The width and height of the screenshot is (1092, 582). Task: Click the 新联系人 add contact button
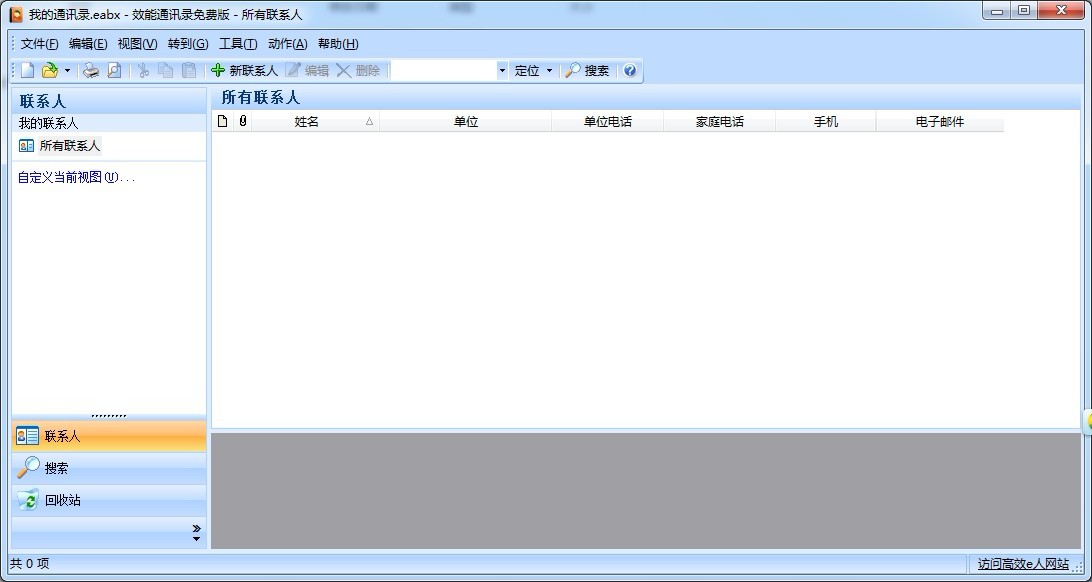[x=244, y=70]
